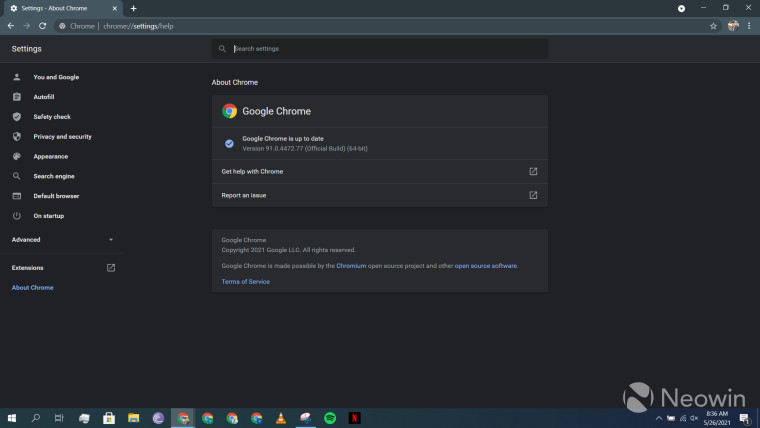Viewport: 760px width, 428px height.
Task: Open the Chrome three-dot menu
Action: point(749,26)
